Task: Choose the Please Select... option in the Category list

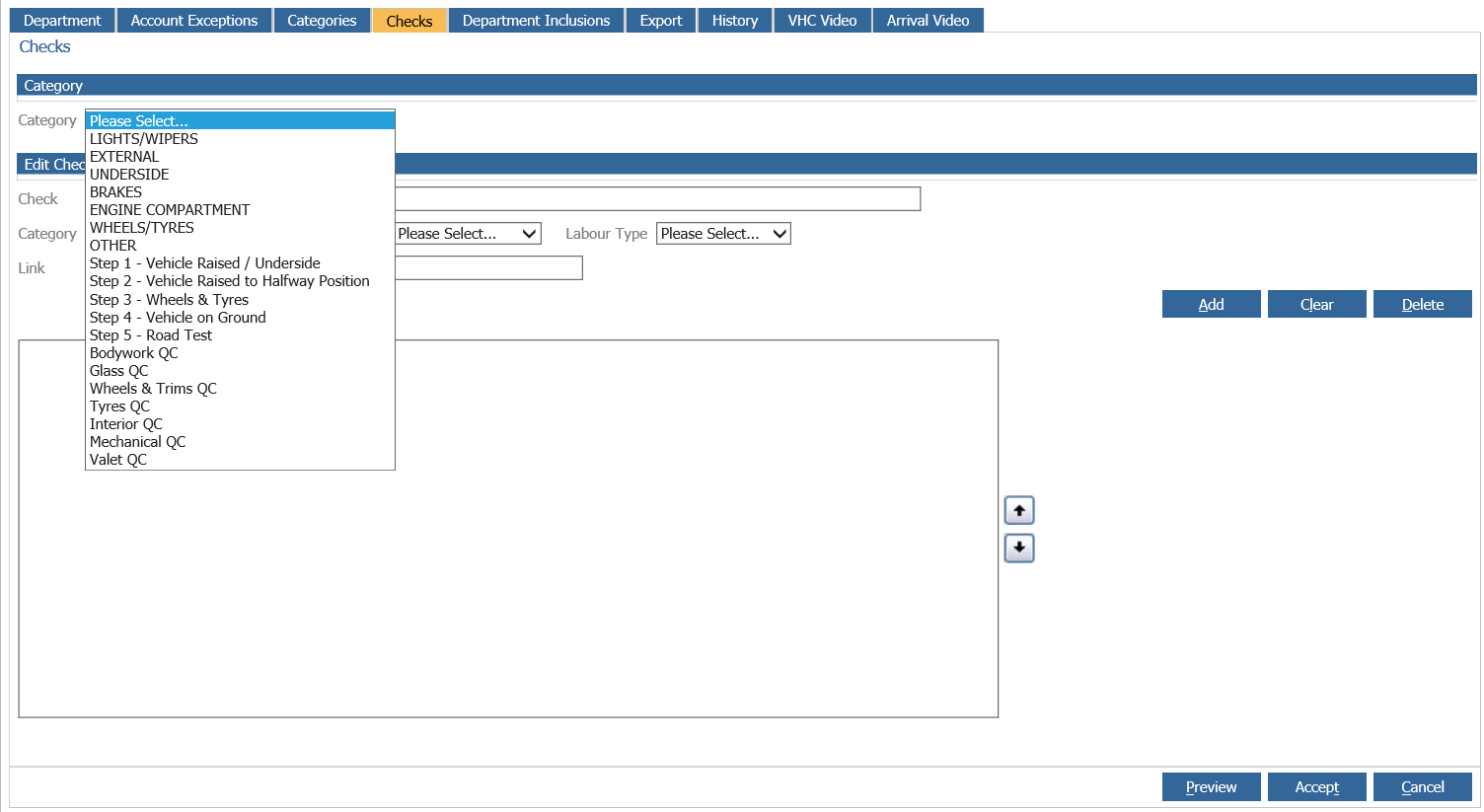Action: [x=240, y=120]
